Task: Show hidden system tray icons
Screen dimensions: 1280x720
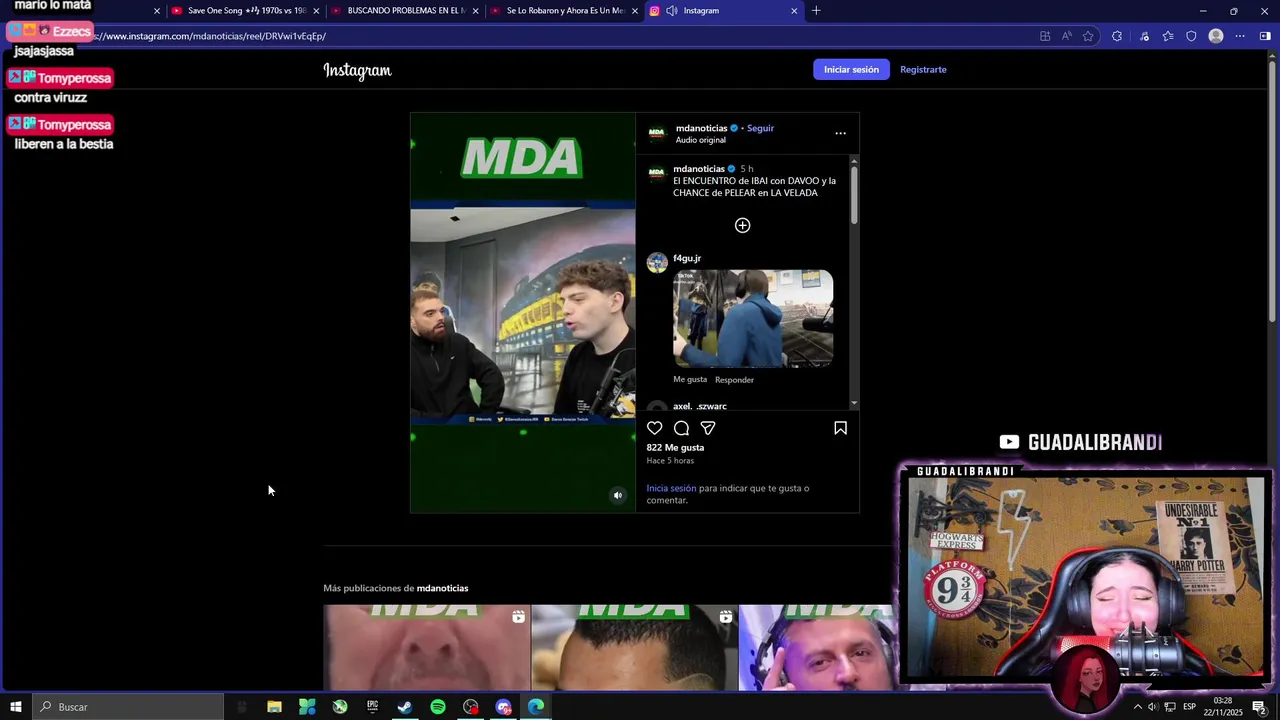Action: coord(1137,707)
